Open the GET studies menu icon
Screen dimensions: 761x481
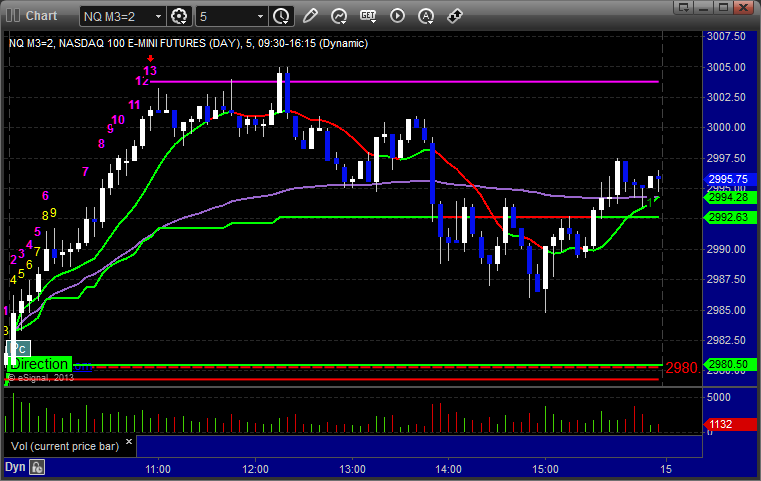click(x=368, y=16)
